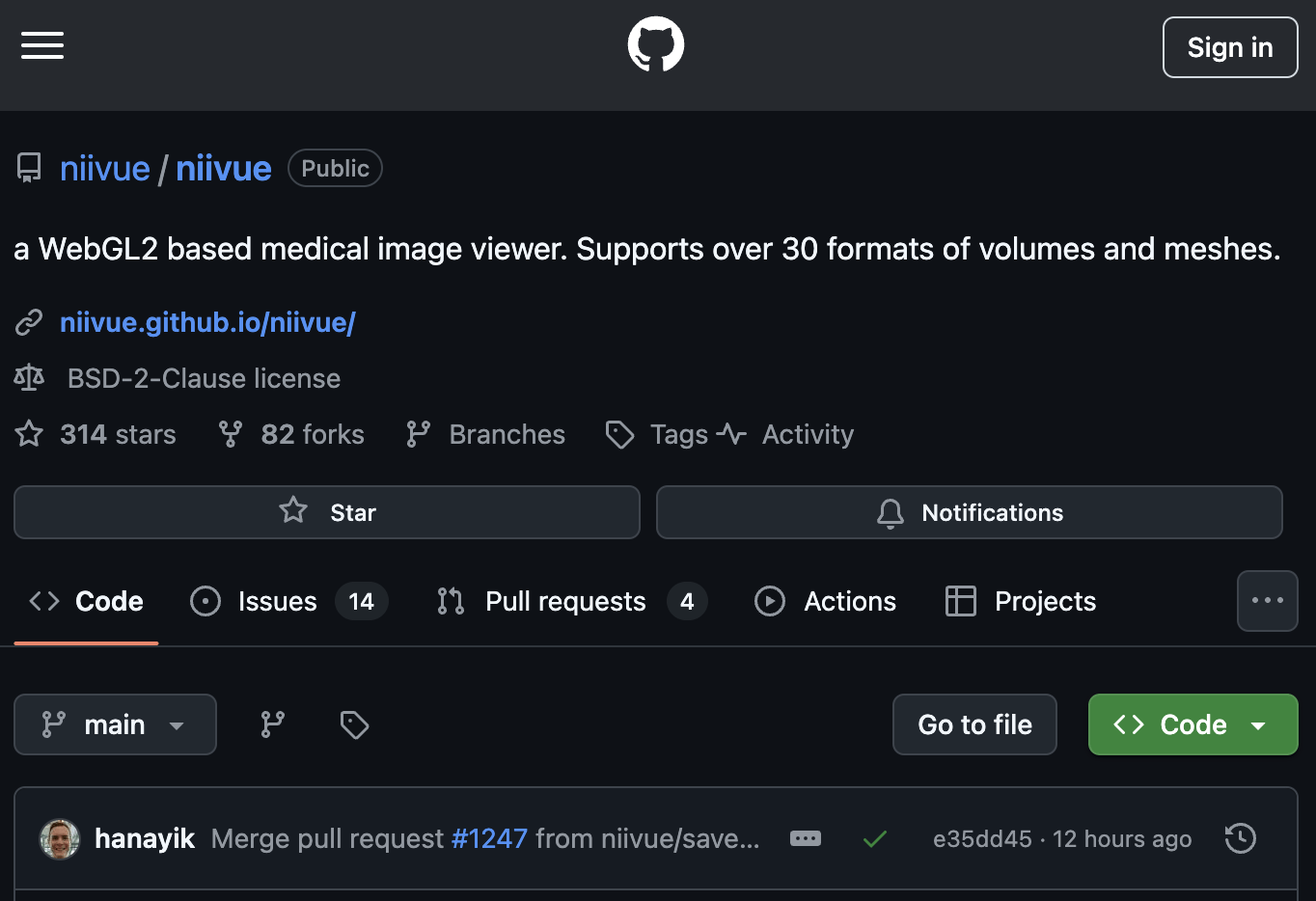Click the Merge pull request commit message

pos(485,838)
